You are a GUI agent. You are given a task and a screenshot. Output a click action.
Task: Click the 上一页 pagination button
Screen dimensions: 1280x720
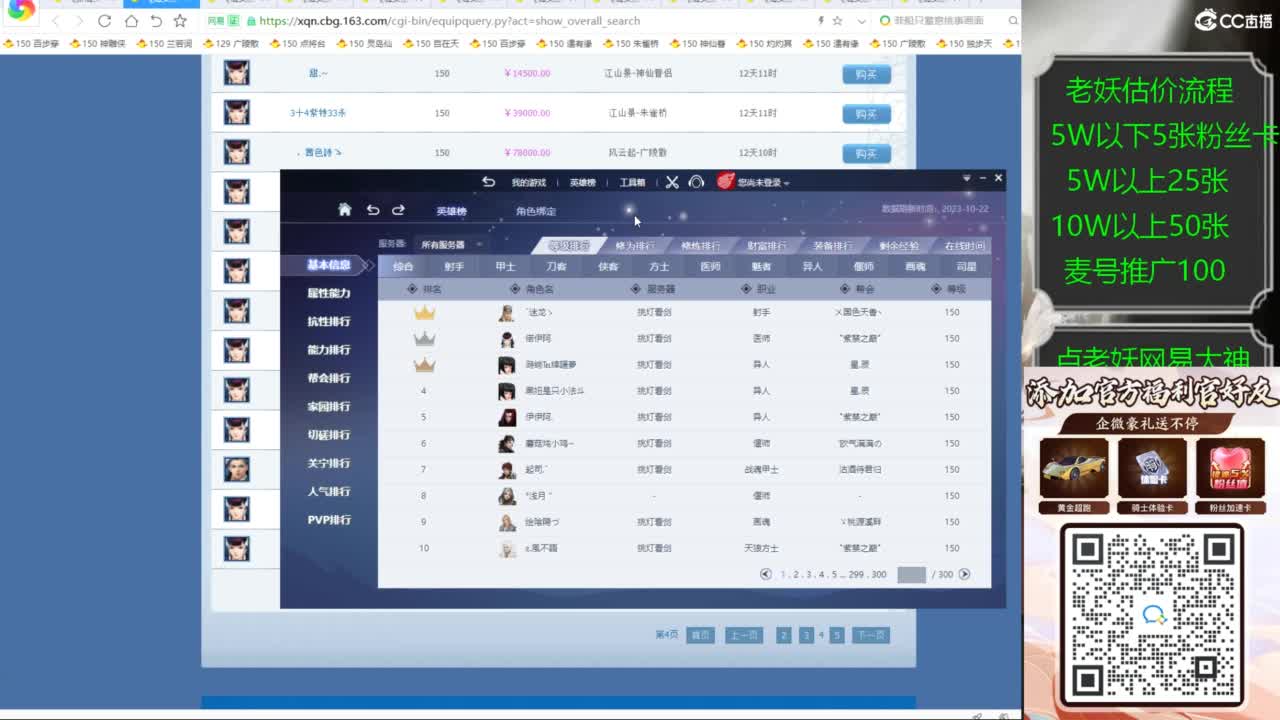click(x=743, y=635)
